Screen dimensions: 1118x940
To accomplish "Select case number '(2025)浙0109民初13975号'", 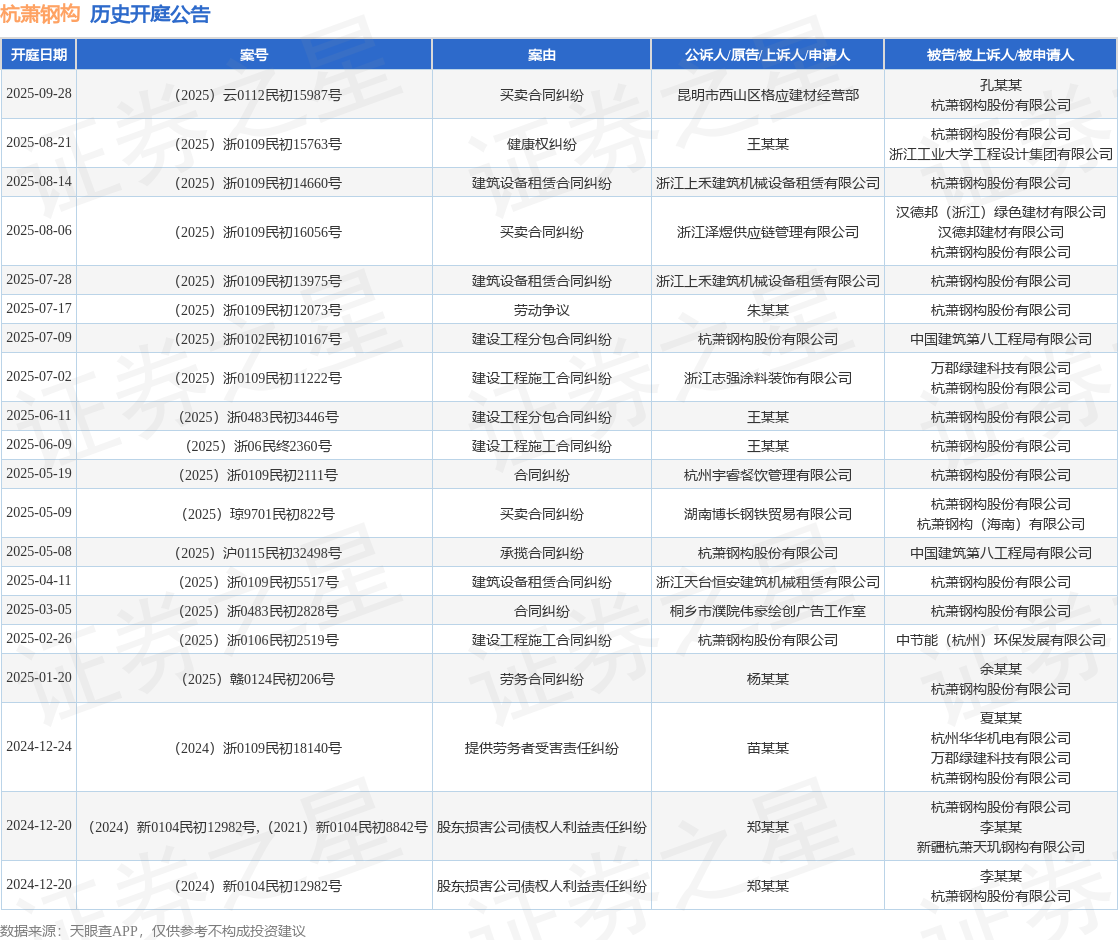I will [257, 281].
